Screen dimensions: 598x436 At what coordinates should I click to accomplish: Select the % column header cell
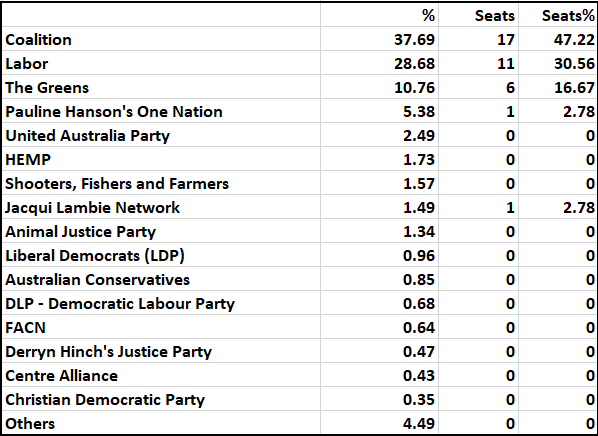(379, 15)
